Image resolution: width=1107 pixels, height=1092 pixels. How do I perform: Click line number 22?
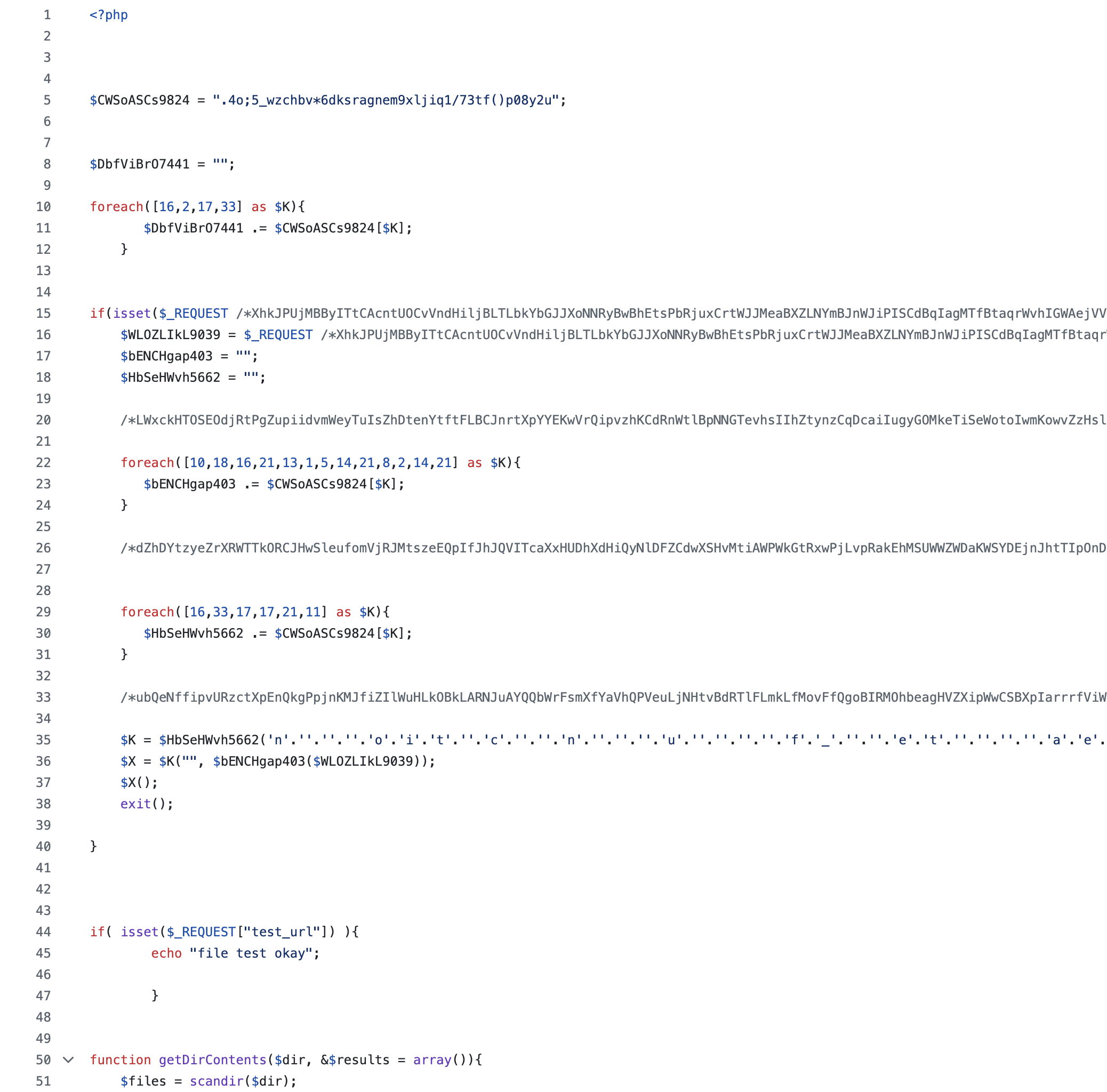coord(44,462)
